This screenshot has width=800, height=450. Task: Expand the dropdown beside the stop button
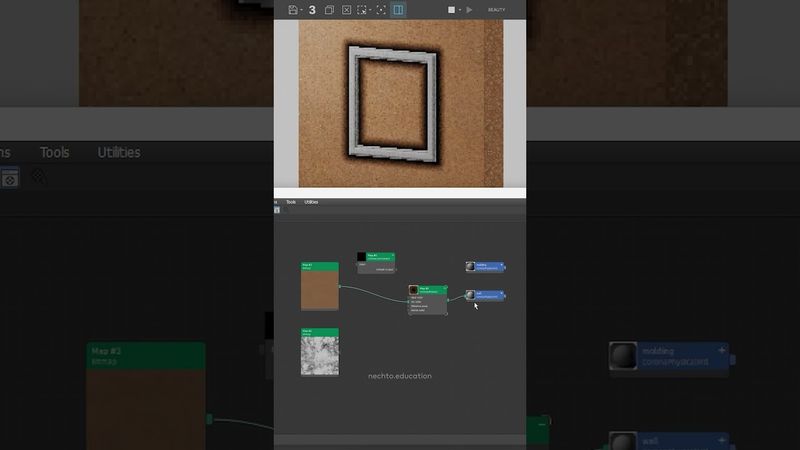(460, 10)
